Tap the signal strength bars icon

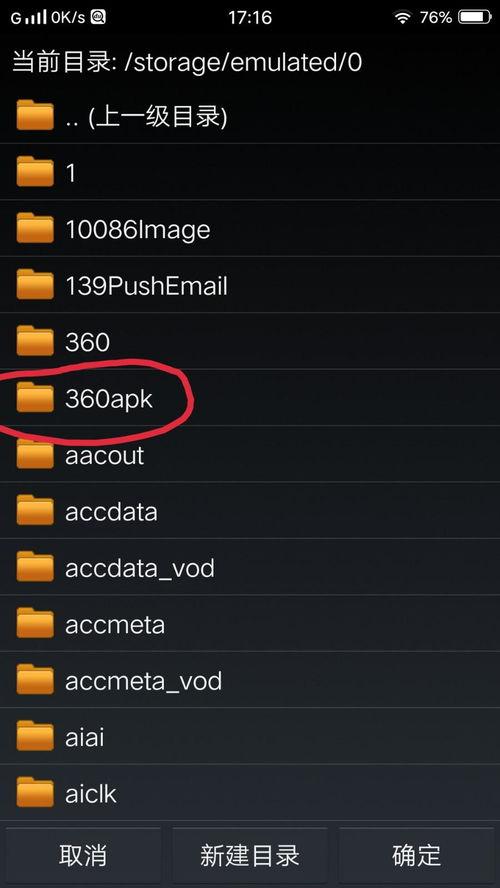pyautogui.click(x=36, y=18)
